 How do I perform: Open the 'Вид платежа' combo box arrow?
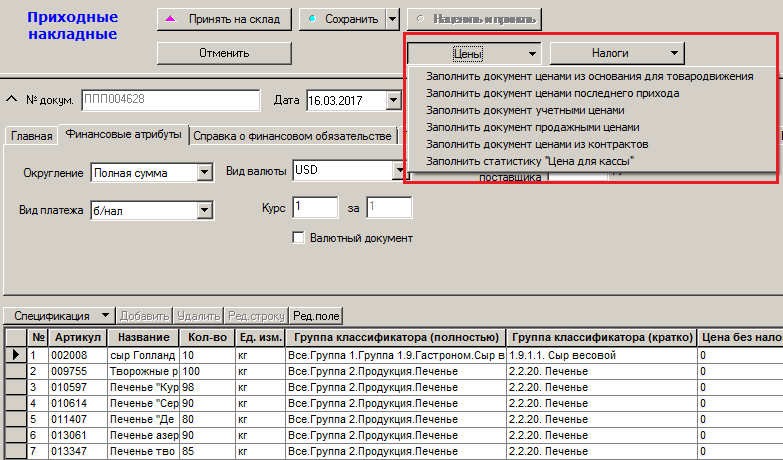coord(204,210)
